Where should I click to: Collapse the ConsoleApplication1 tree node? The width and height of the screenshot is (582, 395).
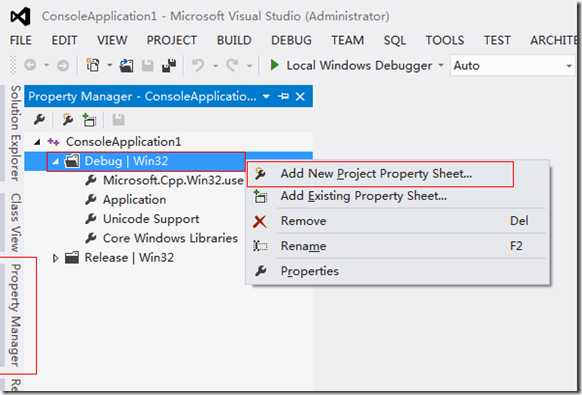click(x=37, y=142)
